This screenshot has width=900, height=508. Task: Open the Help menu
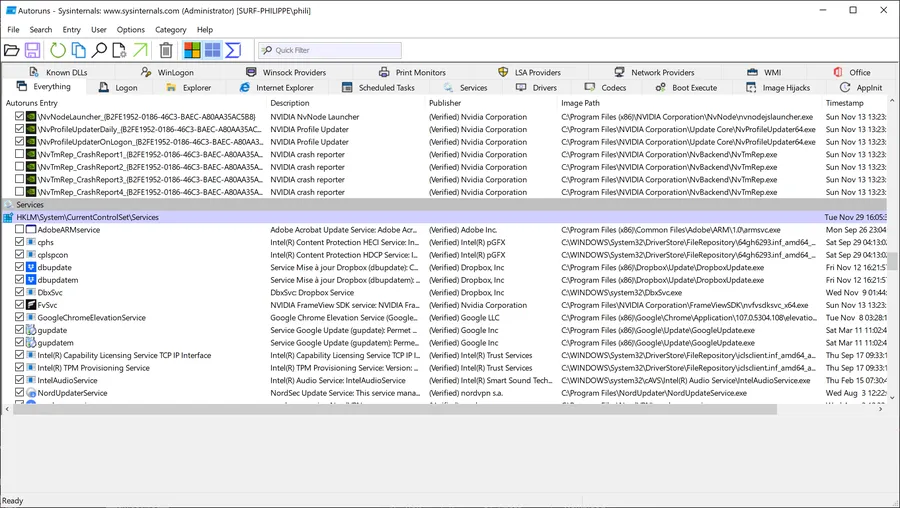205,29
